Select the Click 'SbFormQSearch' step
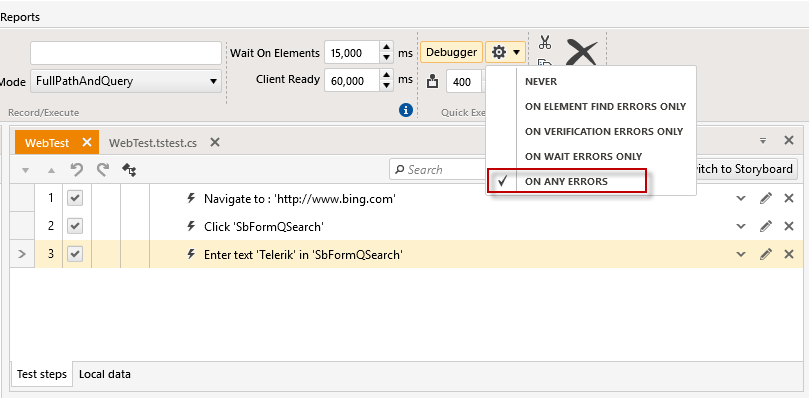This screenshot has height=398, width=809. point(264,226)
